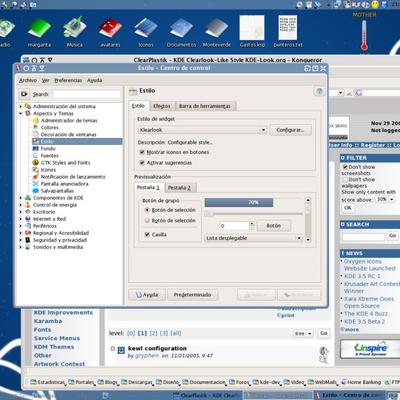Screen dimensions: 400x400
Task: Select the first Botón de selección radio
Action: (x=147, y=210)
